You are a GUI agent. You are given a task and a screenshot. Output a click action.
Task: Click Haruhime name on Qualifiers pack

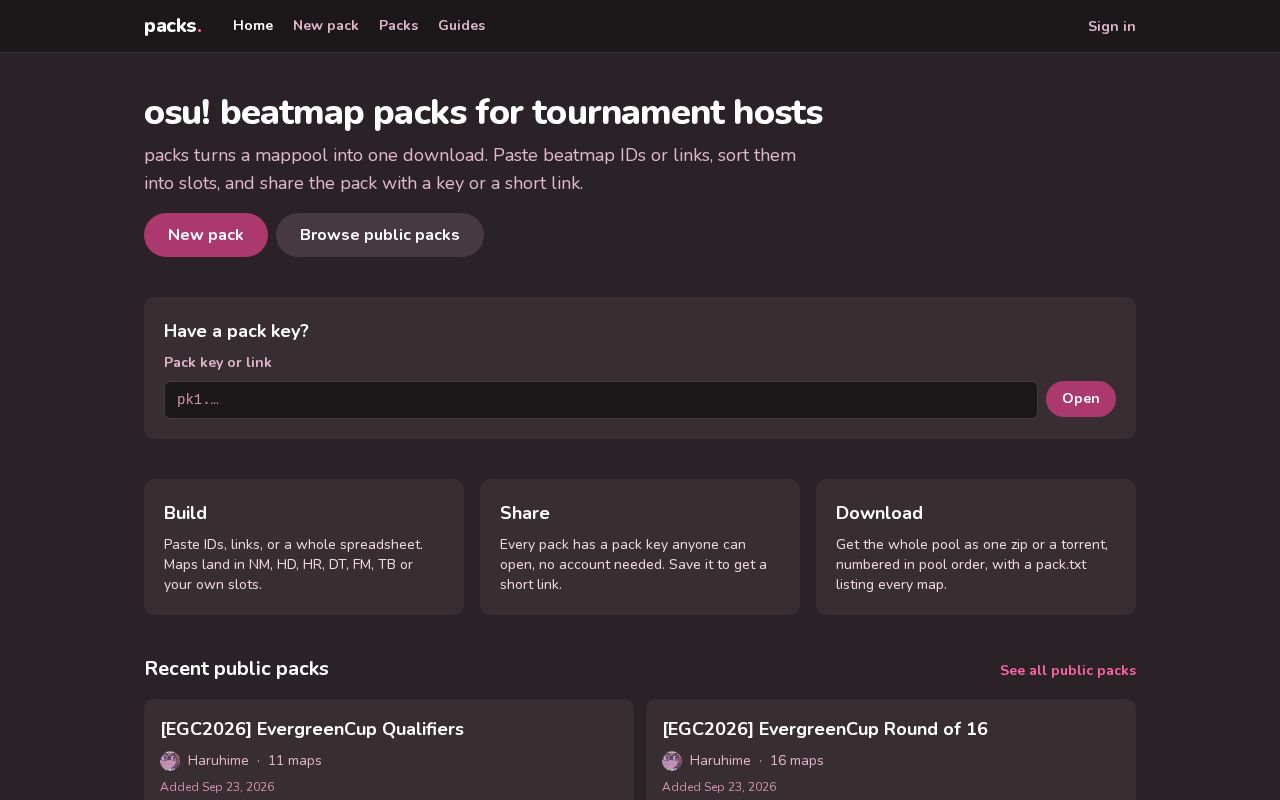pos(218,761)
